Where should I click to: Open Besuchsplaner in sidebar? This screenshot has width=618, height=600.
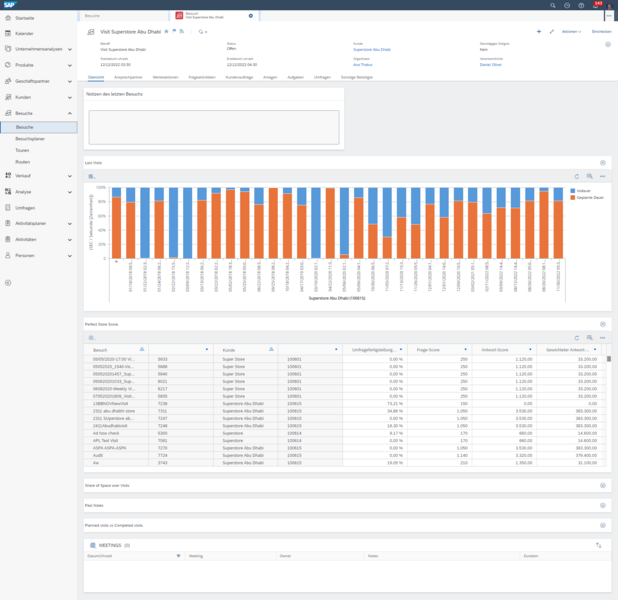pos(30,139)
